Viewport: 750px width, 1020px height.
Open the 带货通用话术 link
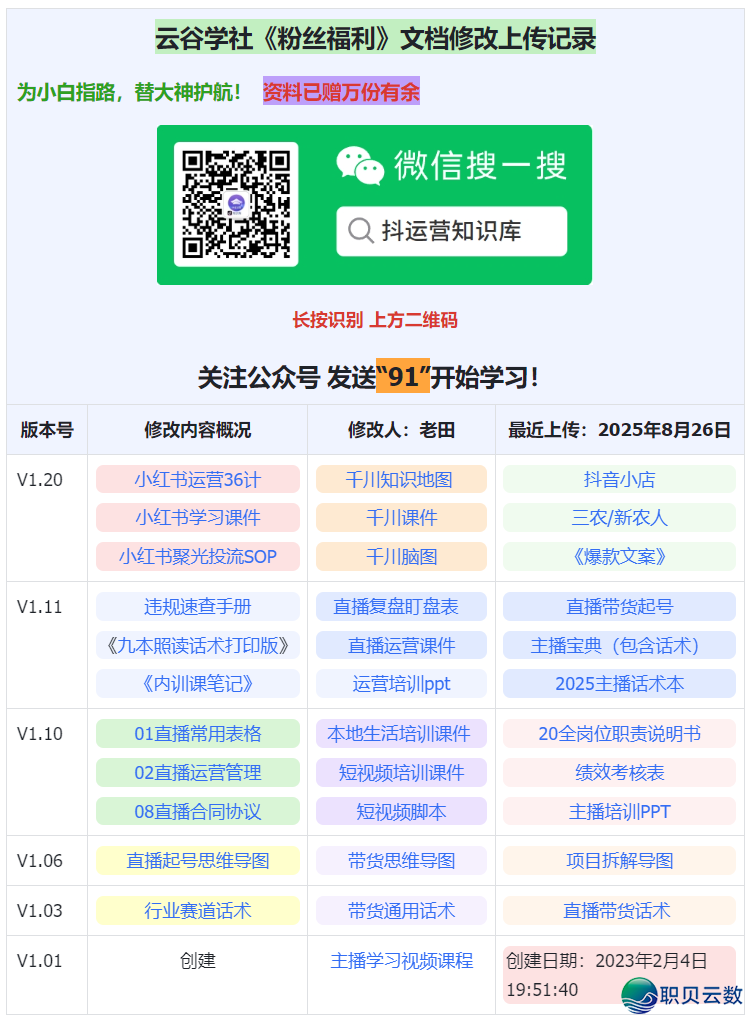(x=401, y=911)
